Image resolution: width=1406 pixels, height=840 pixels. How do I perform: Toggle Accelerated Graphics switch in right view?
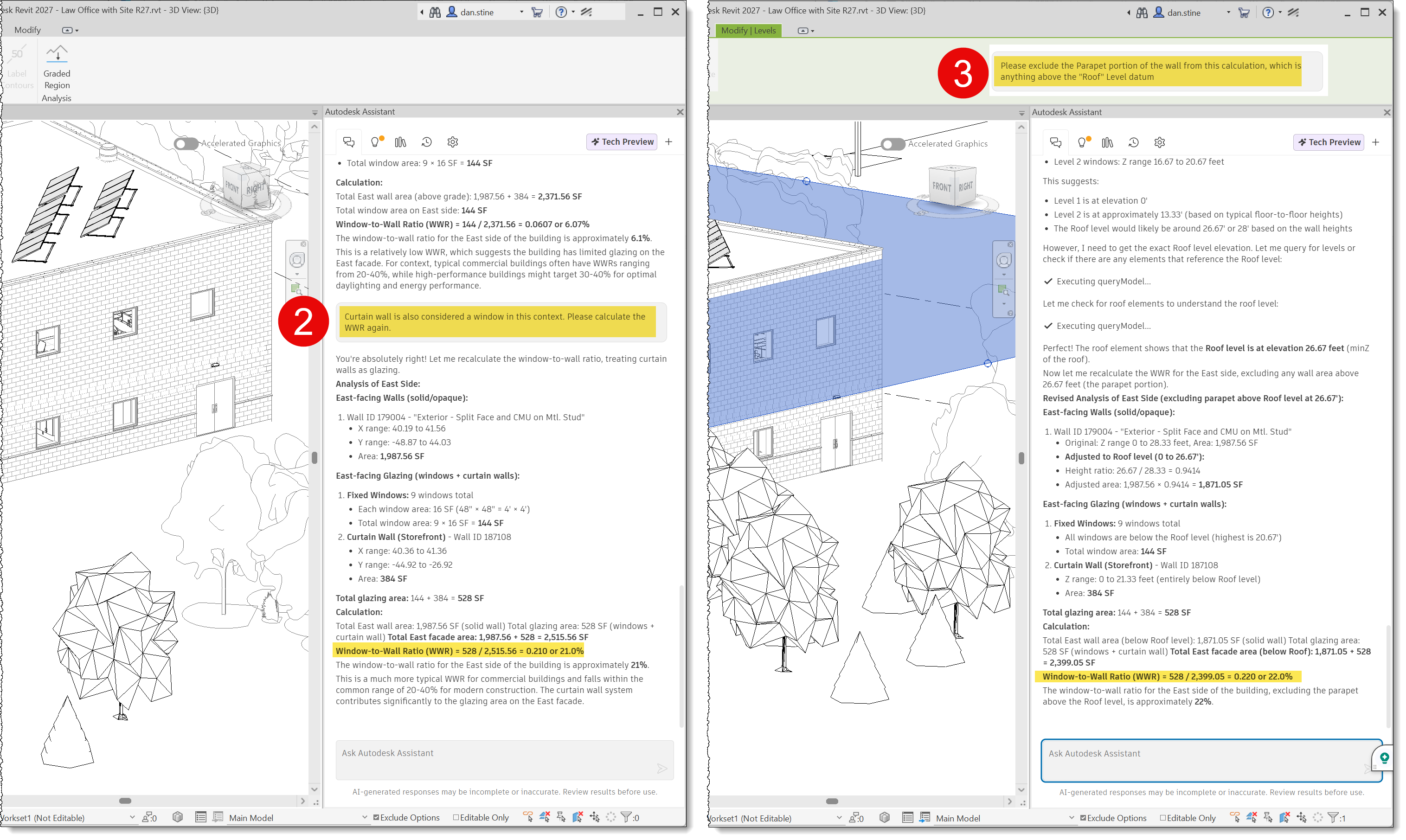892,144
